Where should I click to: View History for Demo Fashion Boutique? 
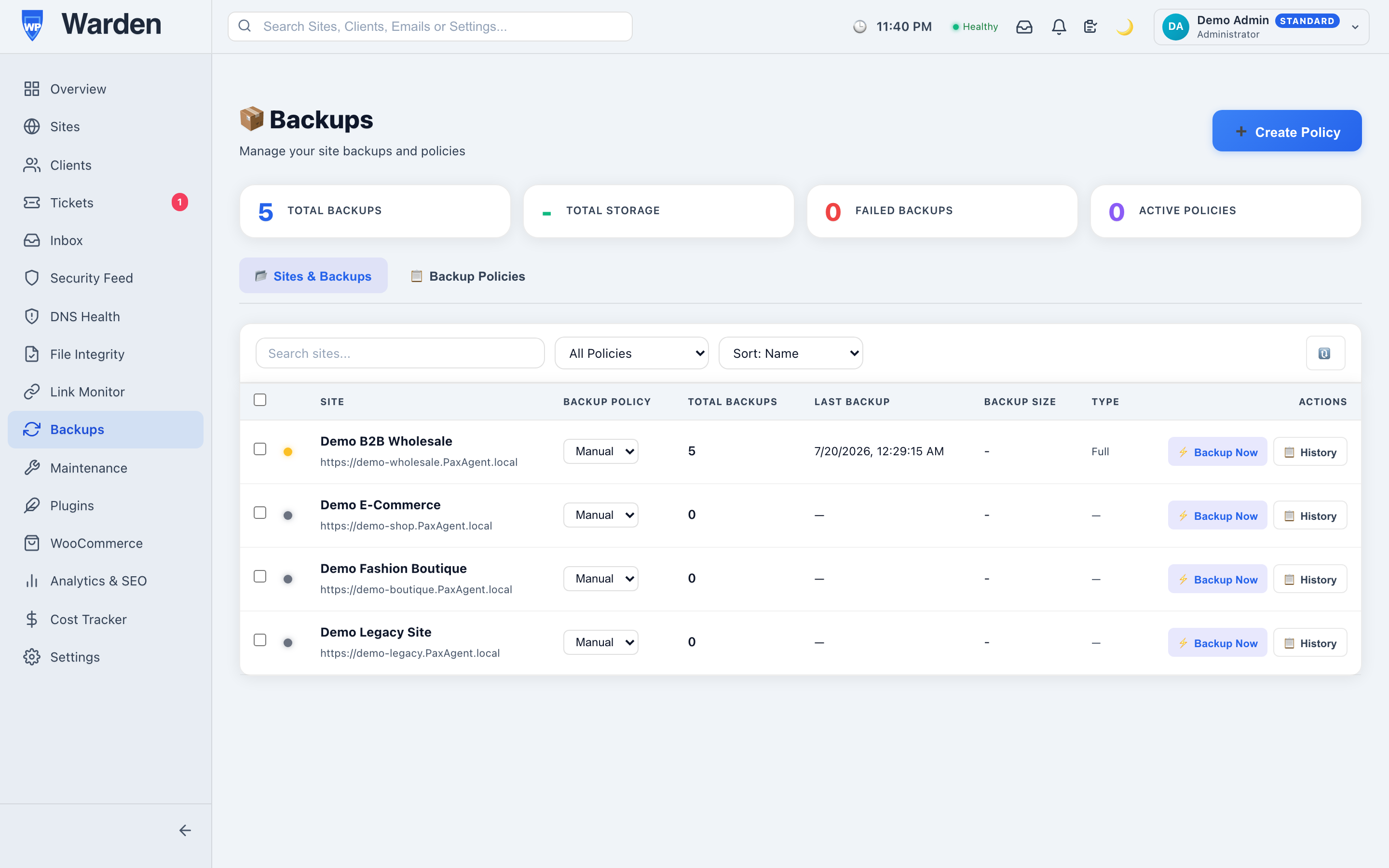[1310, 579]
